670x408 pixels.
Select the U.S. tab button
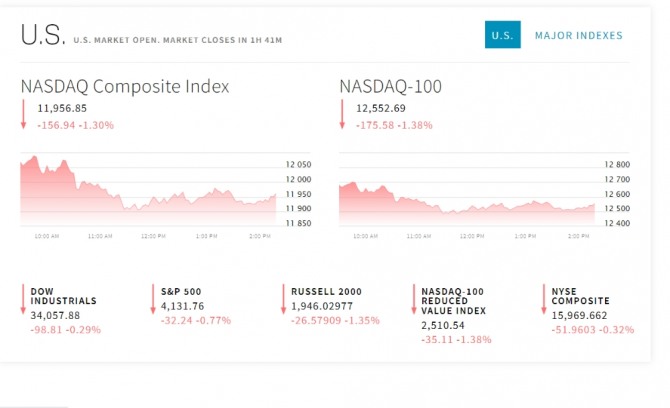coord(502,35)
